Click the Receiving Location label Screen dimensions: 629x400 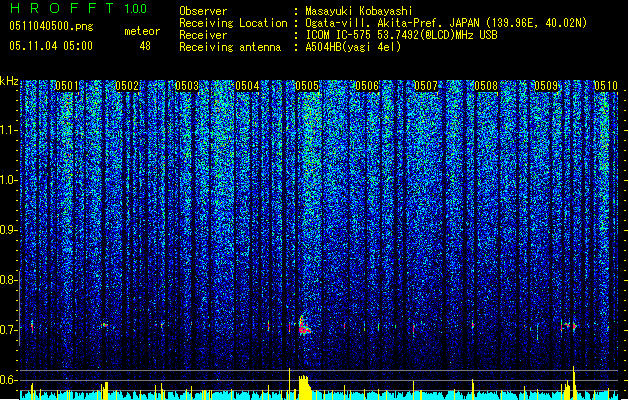233,23
